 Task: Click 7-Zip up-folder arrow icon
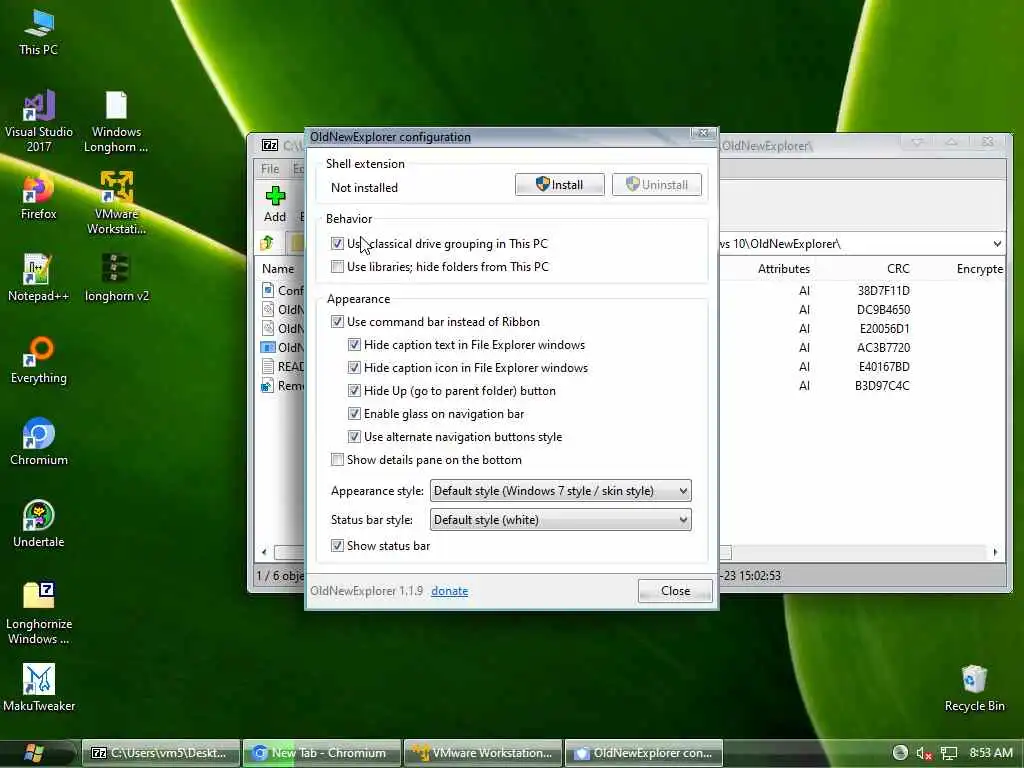point(266,243)
